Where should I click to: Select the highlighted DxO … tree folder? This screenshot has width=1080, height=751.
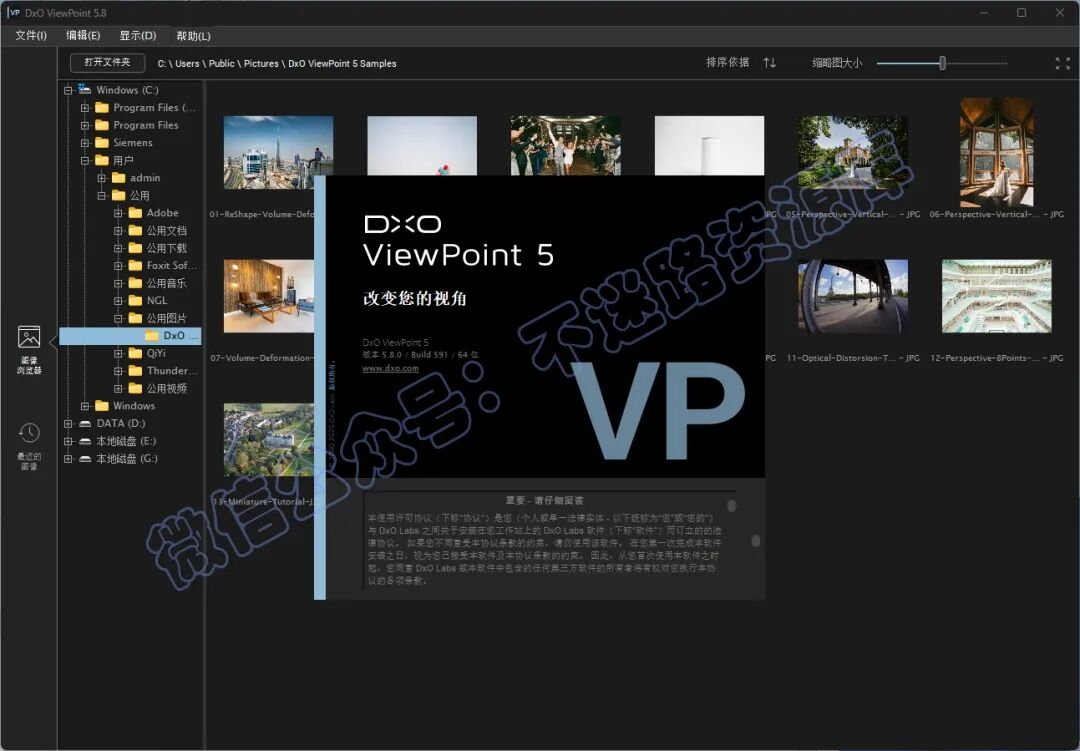[130, 336]
